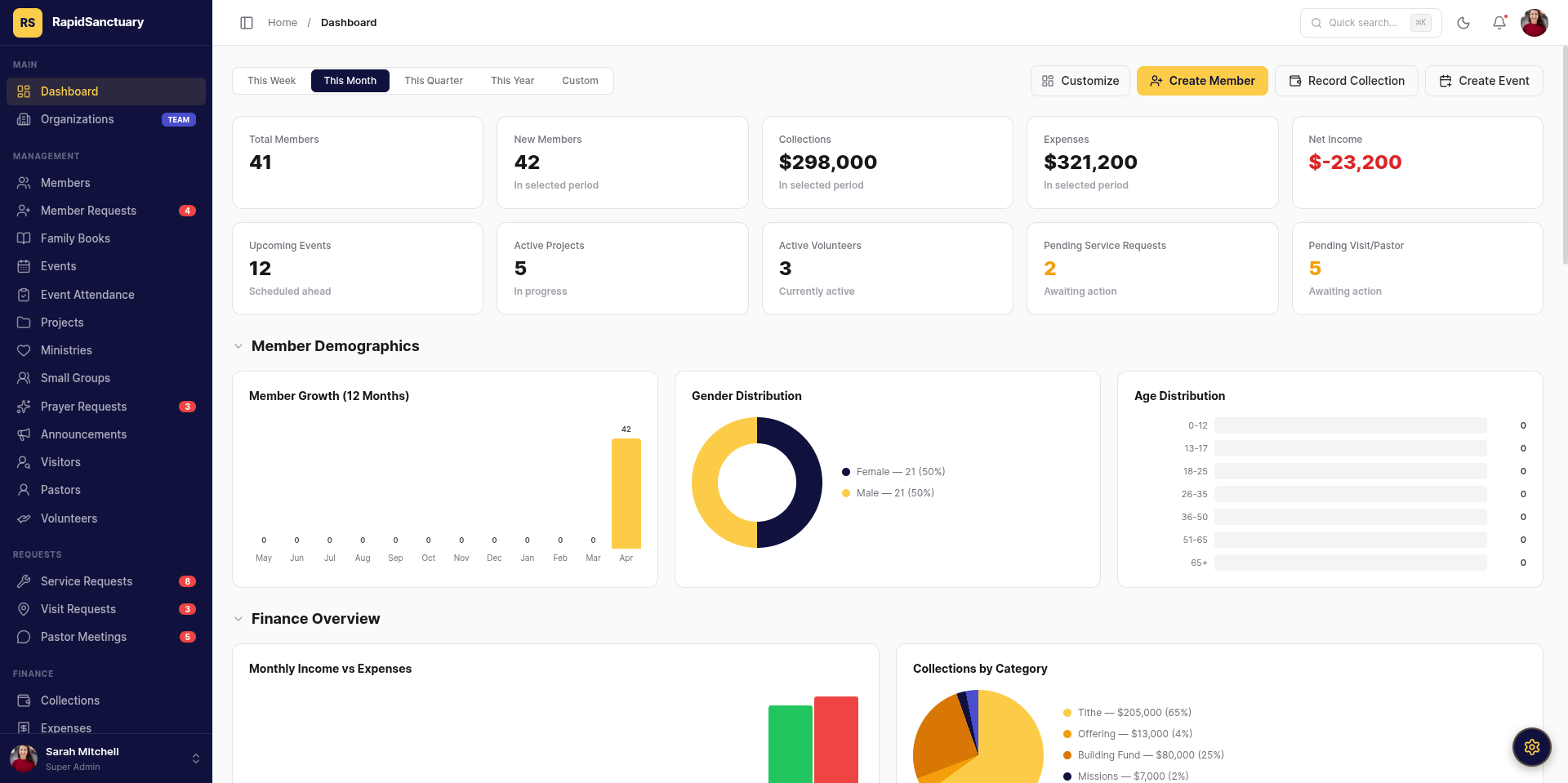
Task: Click Upcoming Events count 12
Action: [261, 269]
